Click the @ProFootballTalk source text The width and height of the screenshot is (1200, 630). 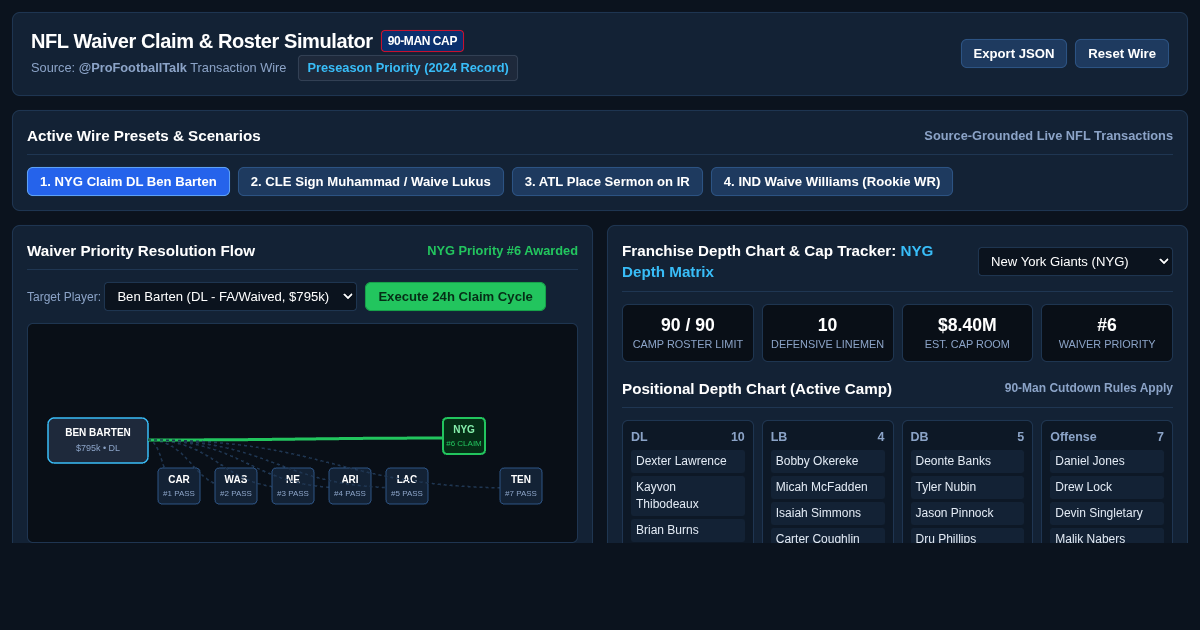133,68
